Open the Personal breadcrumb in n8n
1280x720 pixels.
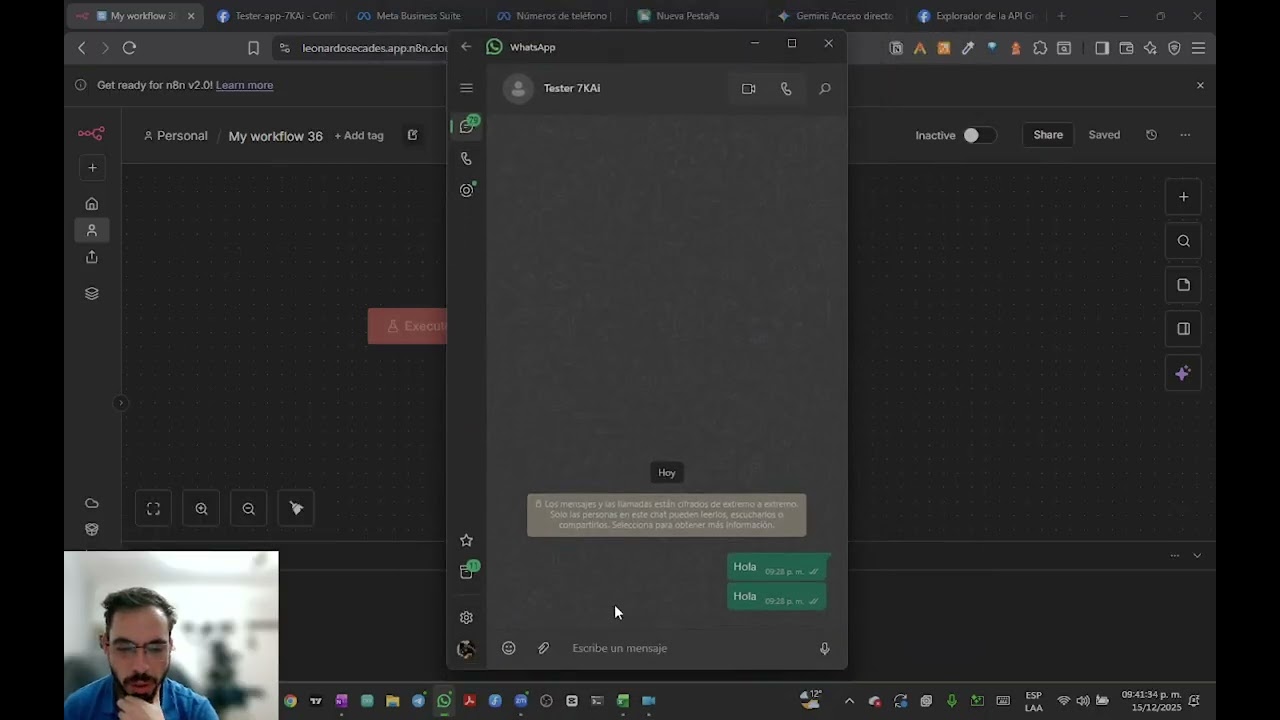click(176, 136)
